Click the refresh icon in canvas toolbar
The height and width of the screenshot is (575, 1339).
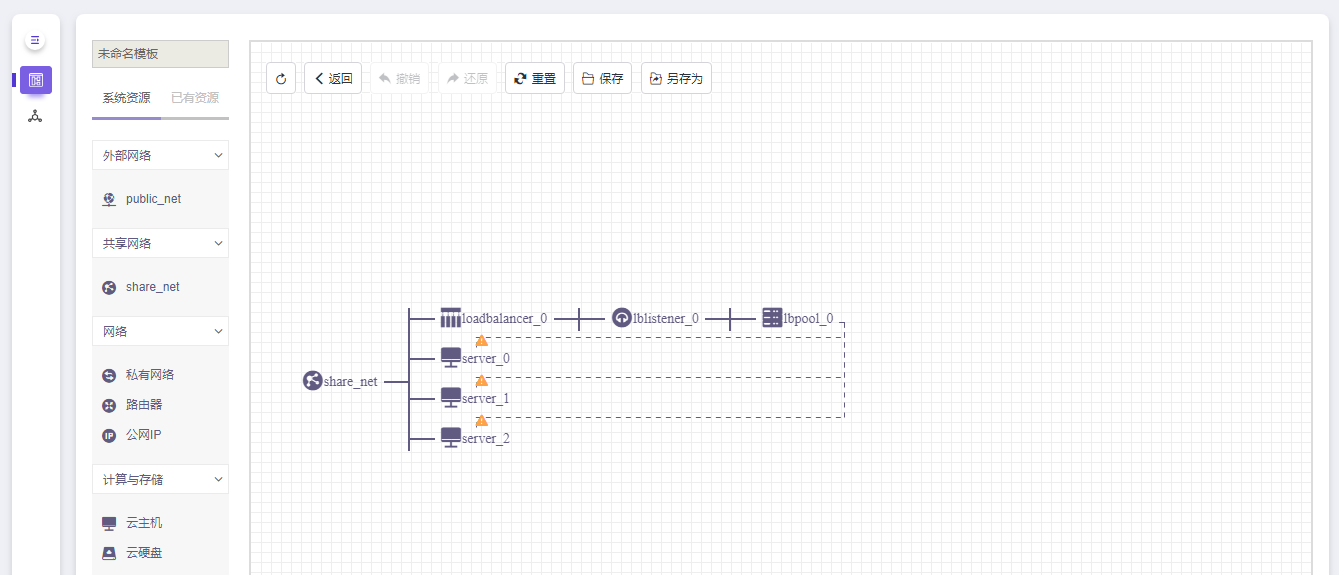click(281, 78)
